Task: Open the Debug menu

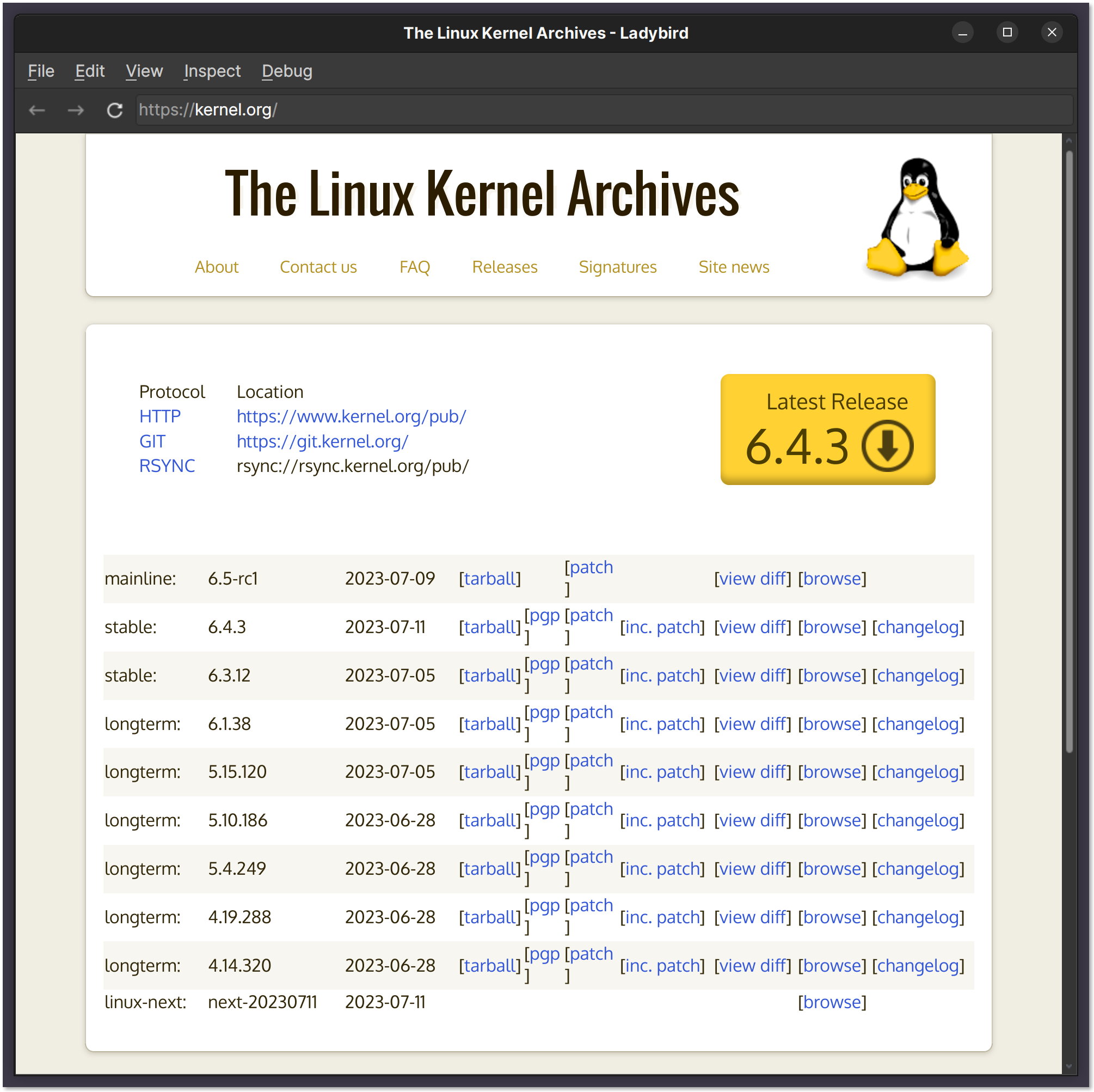Action: click(x=286, y=71)
